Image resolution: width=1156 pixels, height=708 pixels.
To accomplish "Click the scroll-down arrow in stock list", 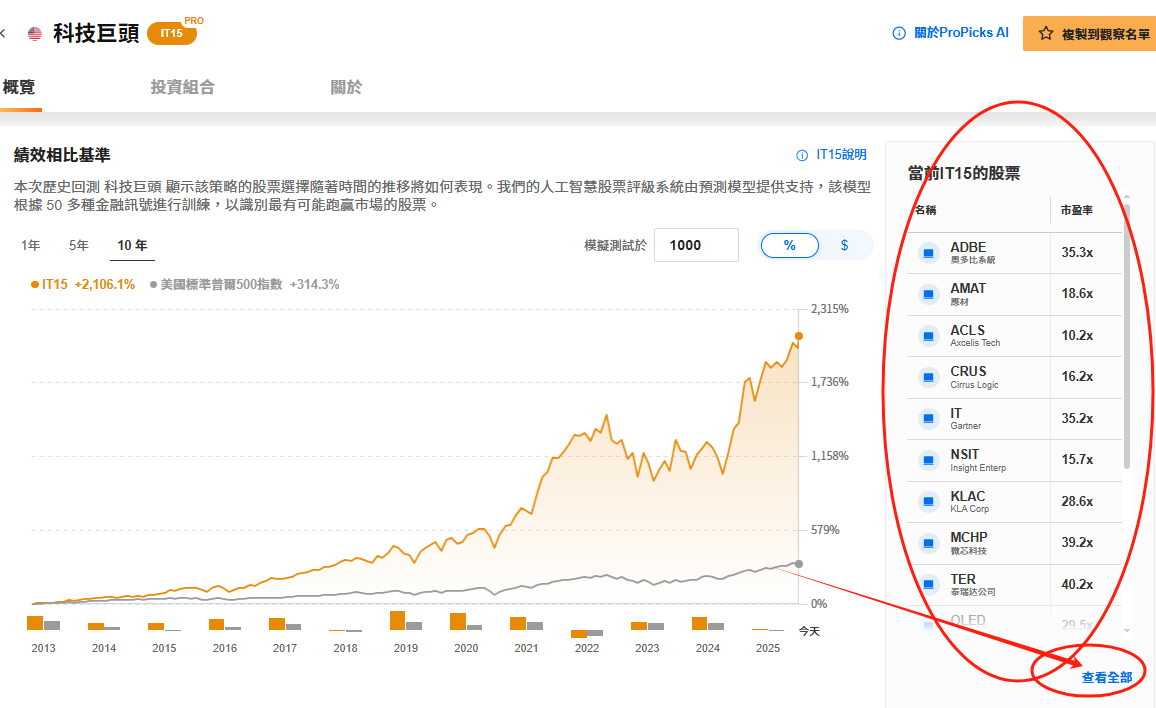I will pyautogui.click(x=1128, y=630).
